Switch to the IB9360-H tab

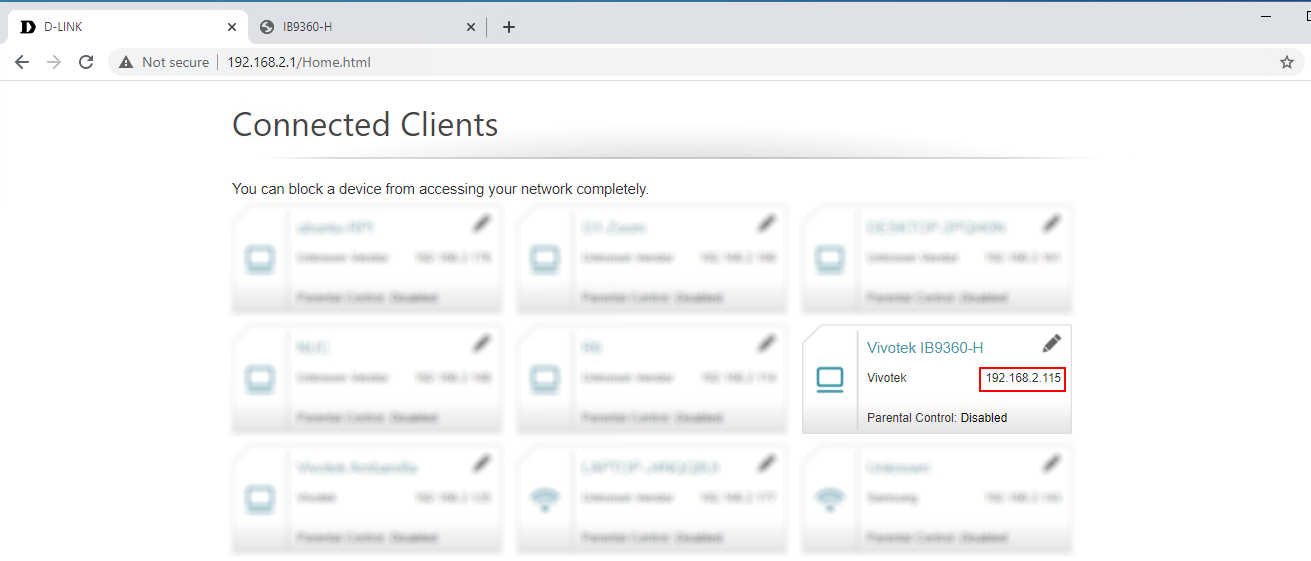point(360,27)
